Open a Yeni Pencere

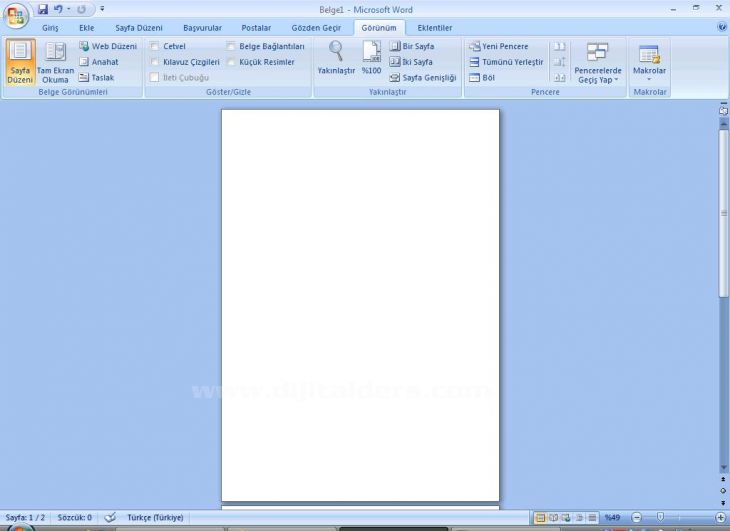tap(499, 46)
